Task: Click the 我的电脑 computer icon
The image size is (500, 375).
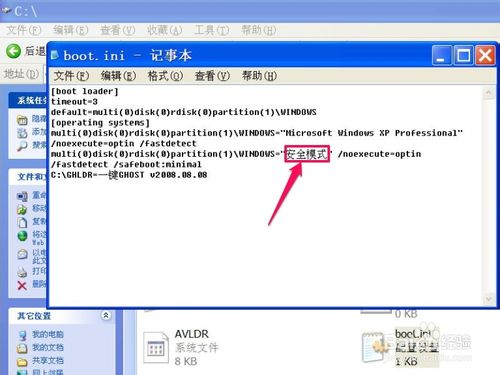Action: tap(22, 335)
